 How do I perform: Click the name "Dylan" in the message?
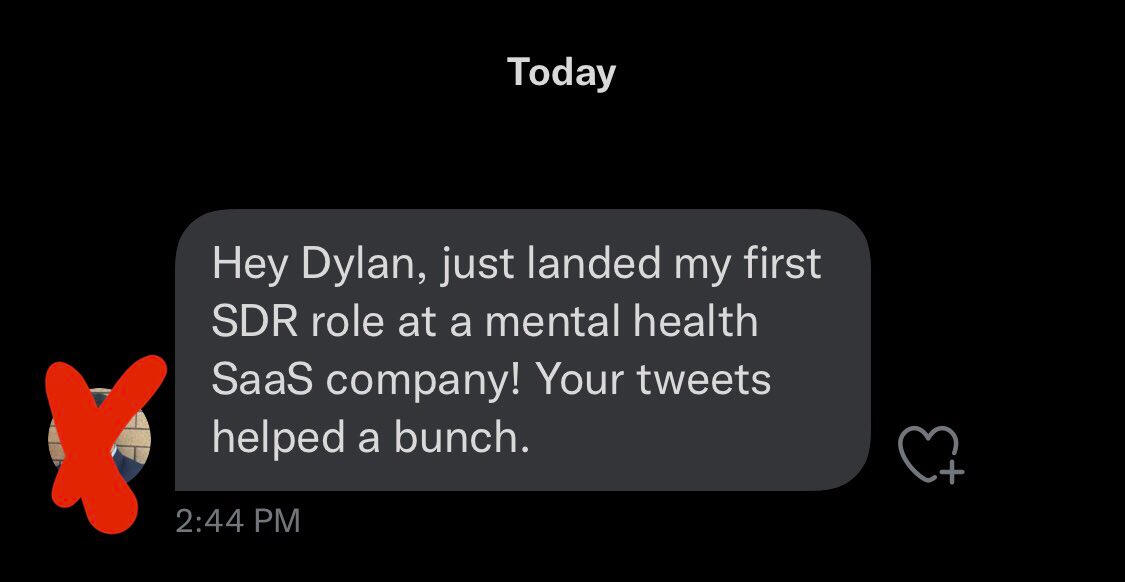click(x=359, y=264)
